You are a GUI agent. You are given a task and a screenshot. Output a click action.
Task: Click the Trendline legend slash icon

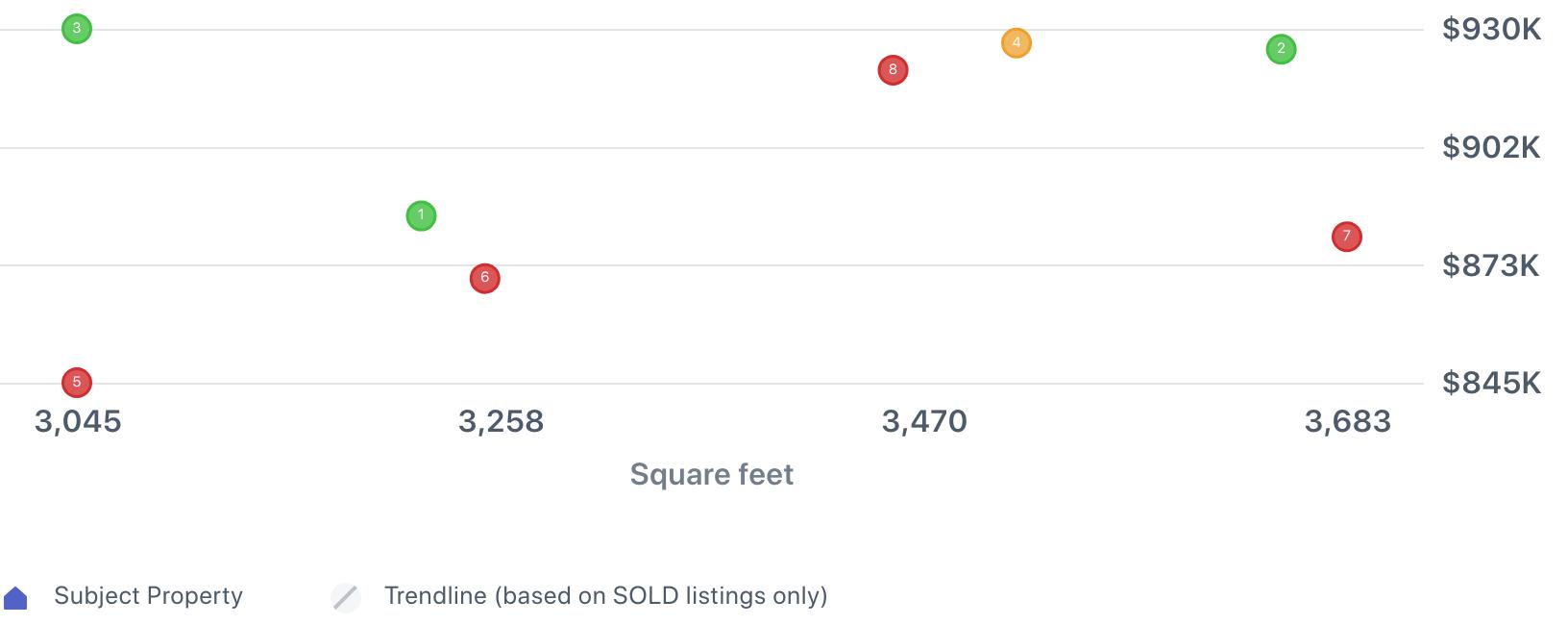pyautogui.click(x=346, y=597)
